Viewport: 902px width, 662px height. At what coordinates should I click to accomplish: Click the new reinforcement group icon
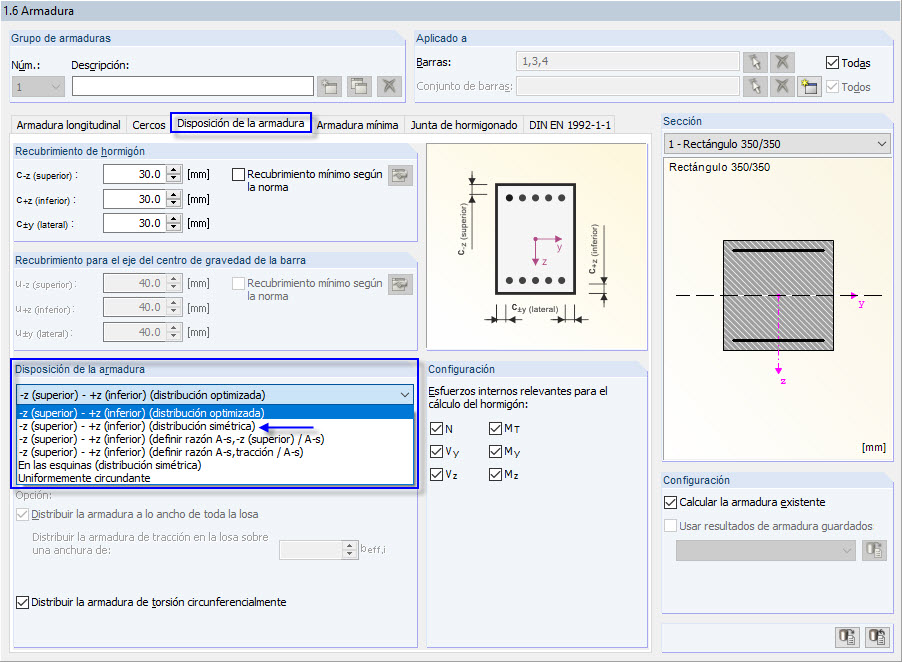(330, 87)
